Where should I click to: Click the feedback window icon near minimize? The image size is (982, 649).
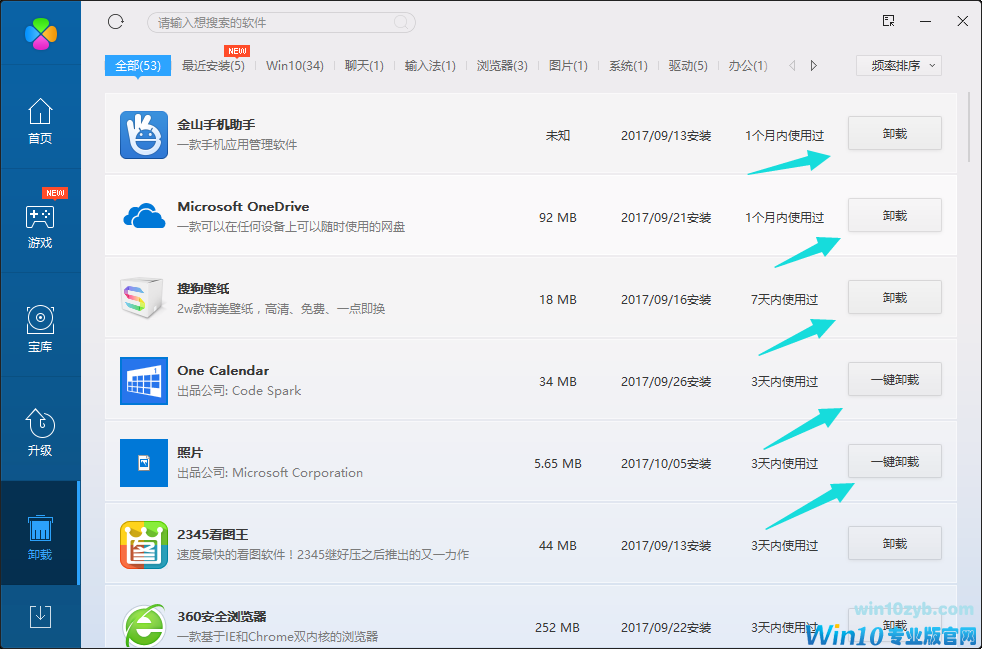click(886, 21)
